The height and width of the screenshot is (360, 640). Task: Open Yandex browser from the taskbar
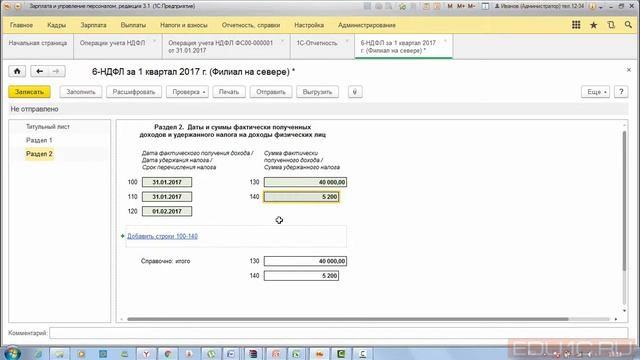[x=146, y=354]
